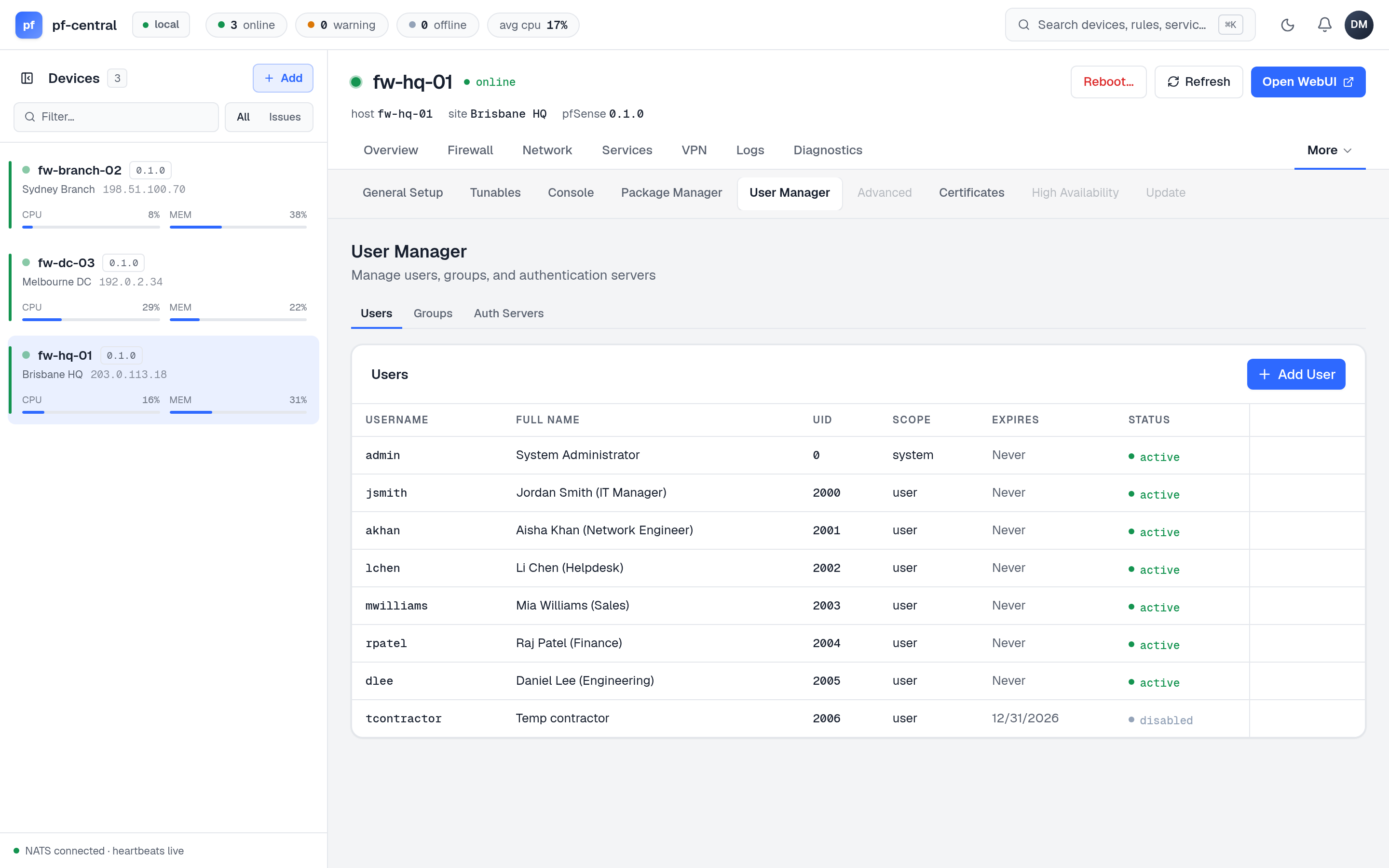Show only Issues devices filter
The width and height of the screenshot is (1389, 868).
(285, 117)
